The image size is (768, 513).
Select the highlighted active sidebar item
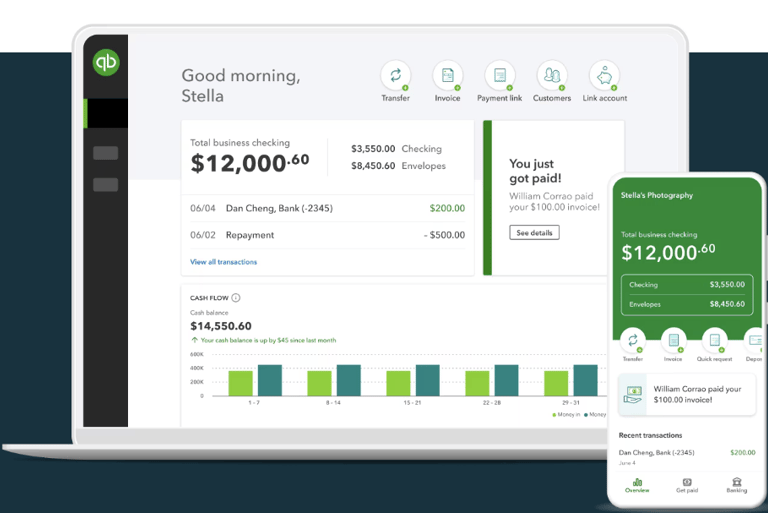pos(105,113)
